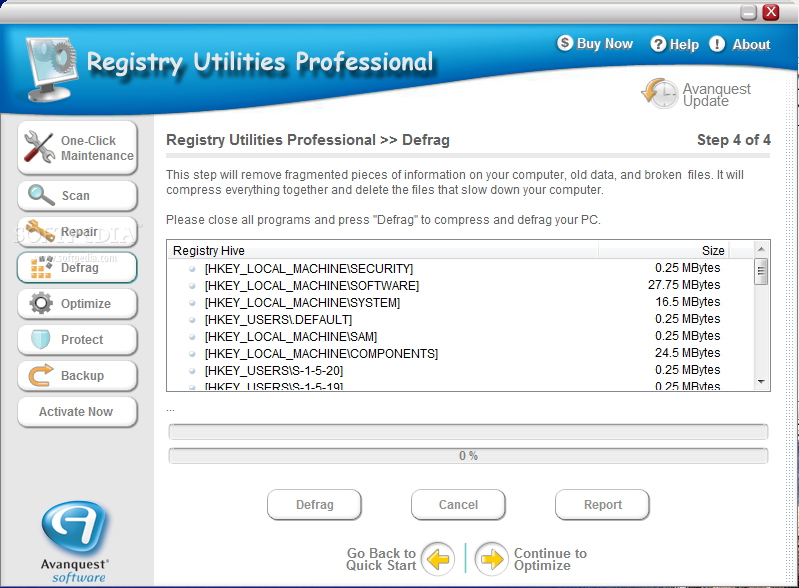Image resolution: width=799 pixels, height=588 pixels.
Task: Go to the Repair section
Action: [x=77, y=232]
